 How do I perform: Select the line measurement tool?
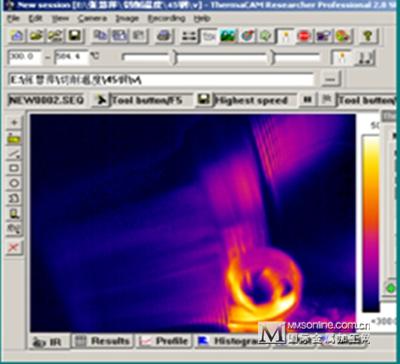(x=14, y=153)
